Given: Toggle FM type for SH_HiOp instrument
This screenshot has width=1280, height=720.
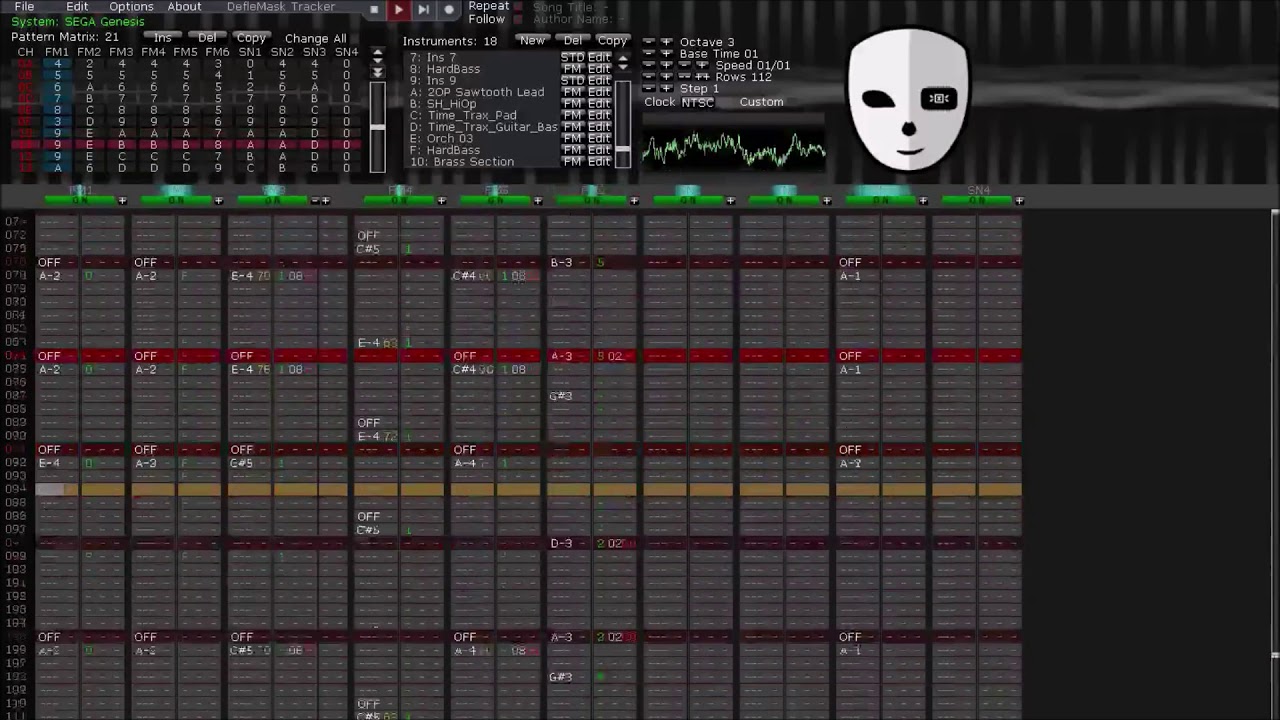Looking at the screenshot, I should coord(573,104).
